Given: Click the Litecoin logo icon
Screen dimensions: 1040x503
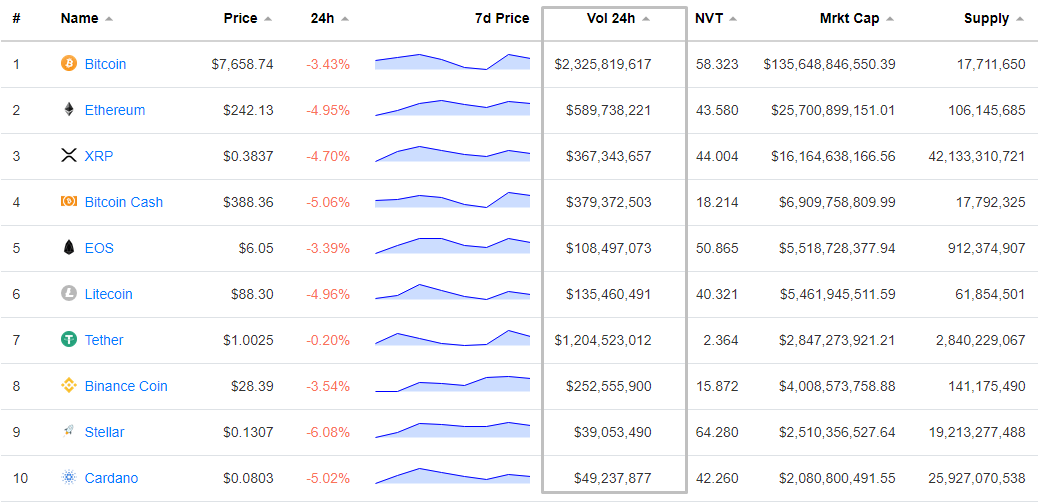Looking at the screenshot, I should [69, 294].
